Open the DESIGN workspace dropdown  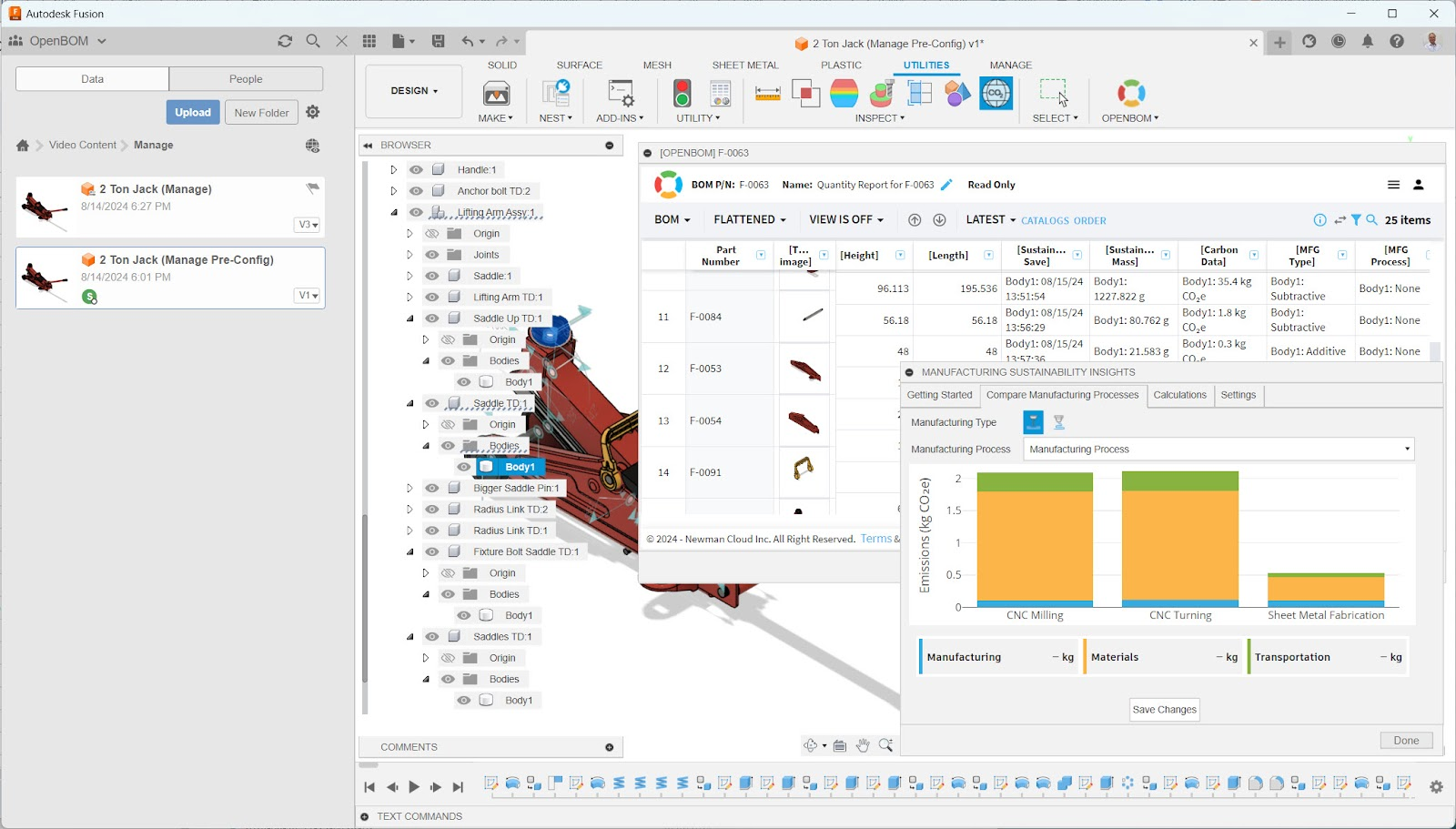414,91
